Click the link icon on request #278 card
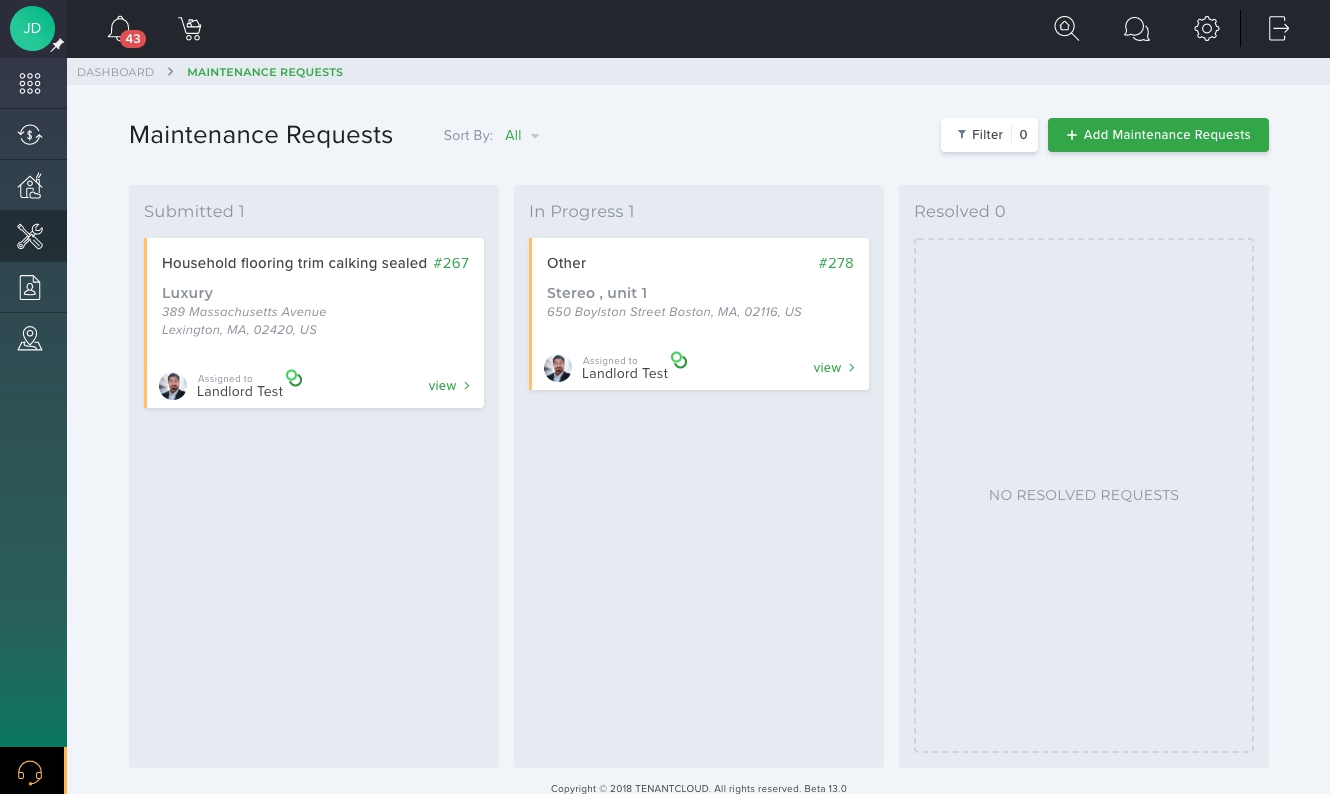Image resolution: width=1330 pixels, height=794 pixels. (679, 360)
